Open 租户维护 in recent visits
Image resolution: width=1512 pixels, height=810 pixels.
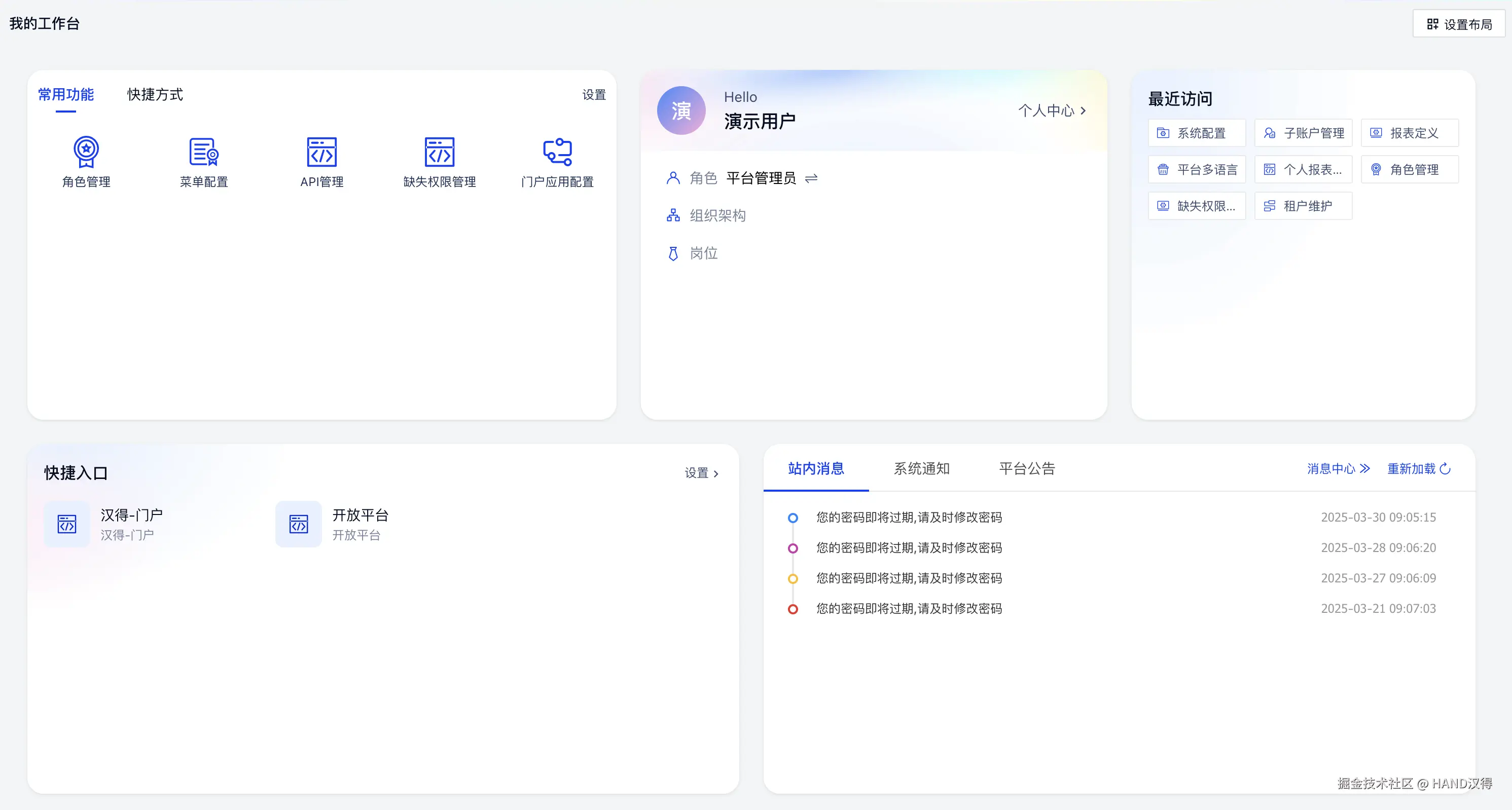1303,206
